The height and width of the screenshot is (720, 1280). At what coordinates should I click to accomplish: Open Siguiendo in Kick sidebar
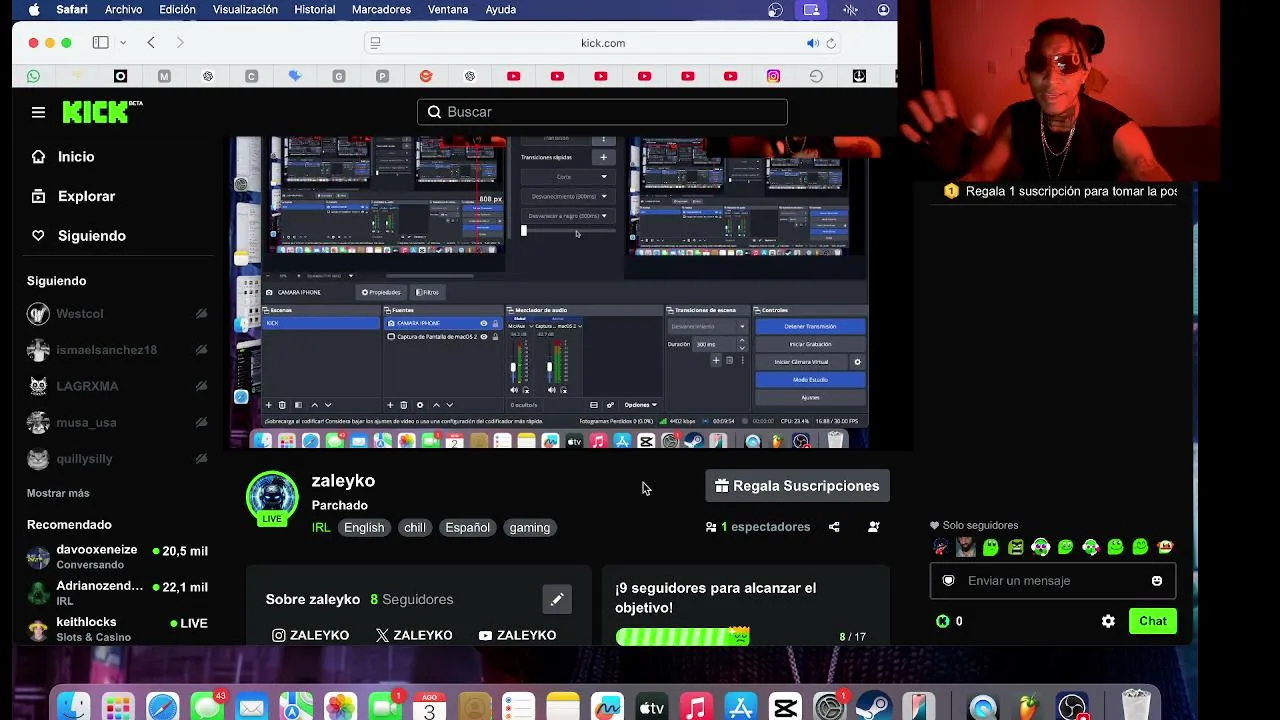(78, 236)
